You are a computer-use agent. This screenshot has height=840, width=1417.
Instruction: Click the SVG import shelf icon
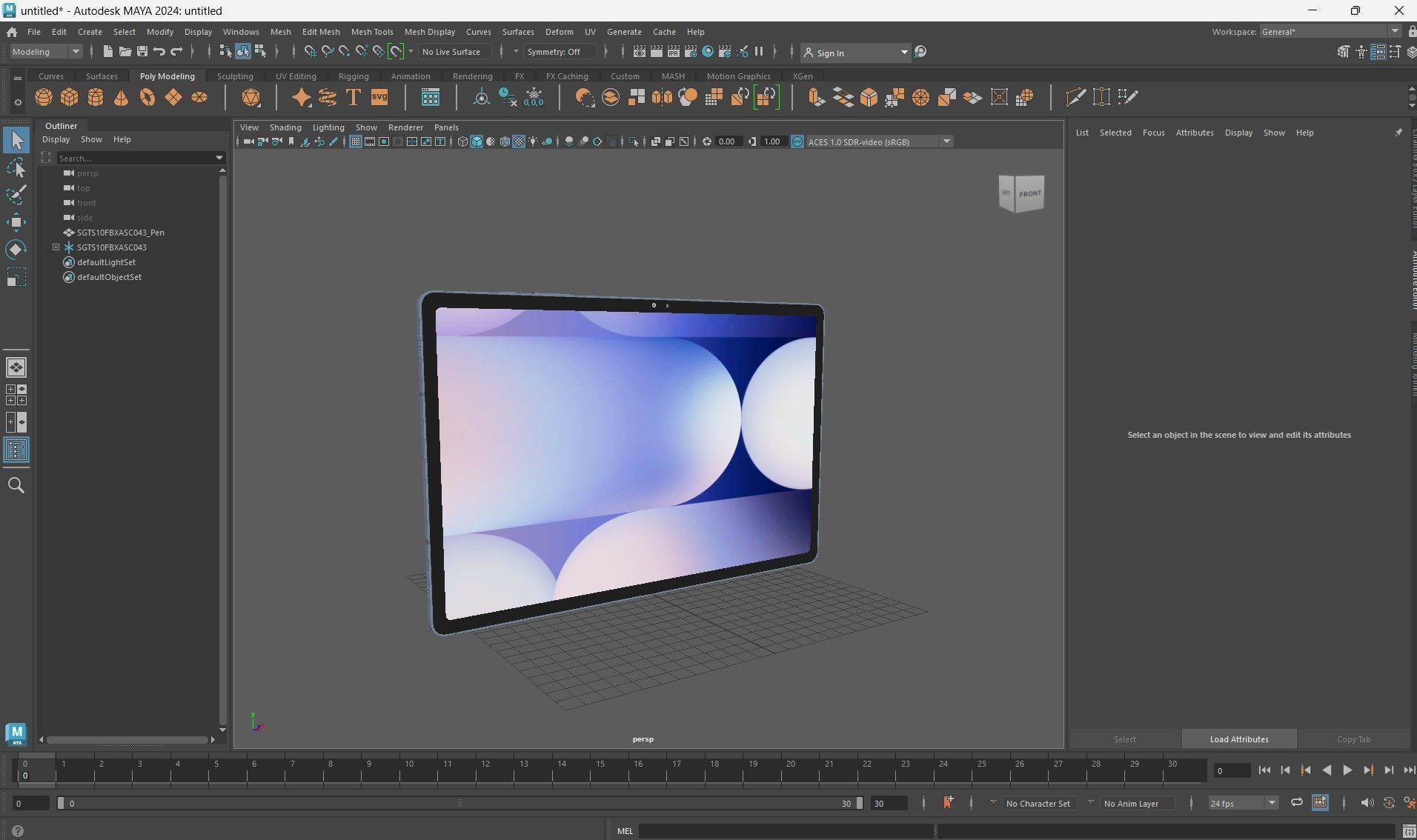[x=379, y=97]
